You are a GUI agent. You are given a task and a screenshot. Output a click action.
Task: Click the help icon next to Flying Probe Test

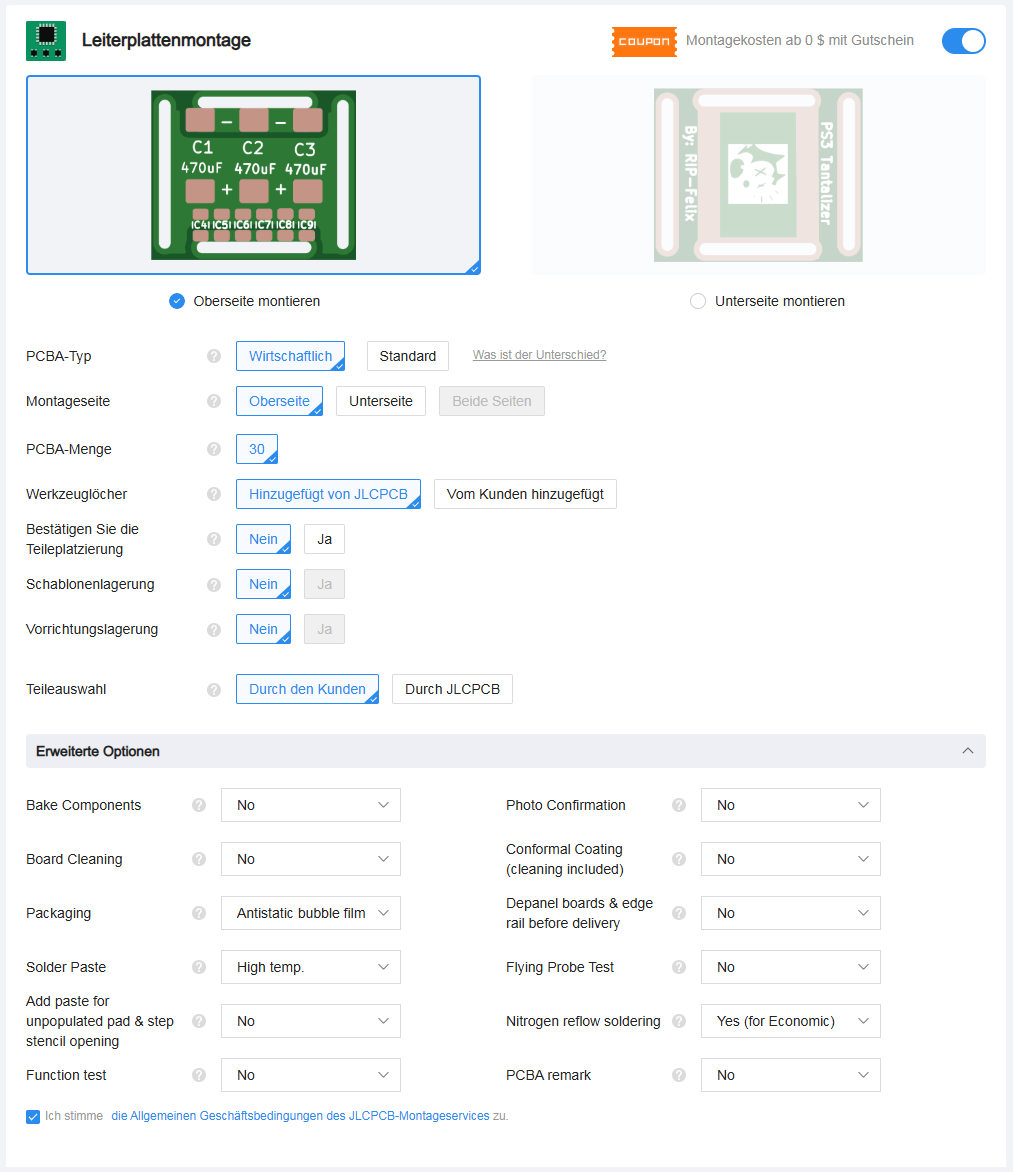click(679, 967)
